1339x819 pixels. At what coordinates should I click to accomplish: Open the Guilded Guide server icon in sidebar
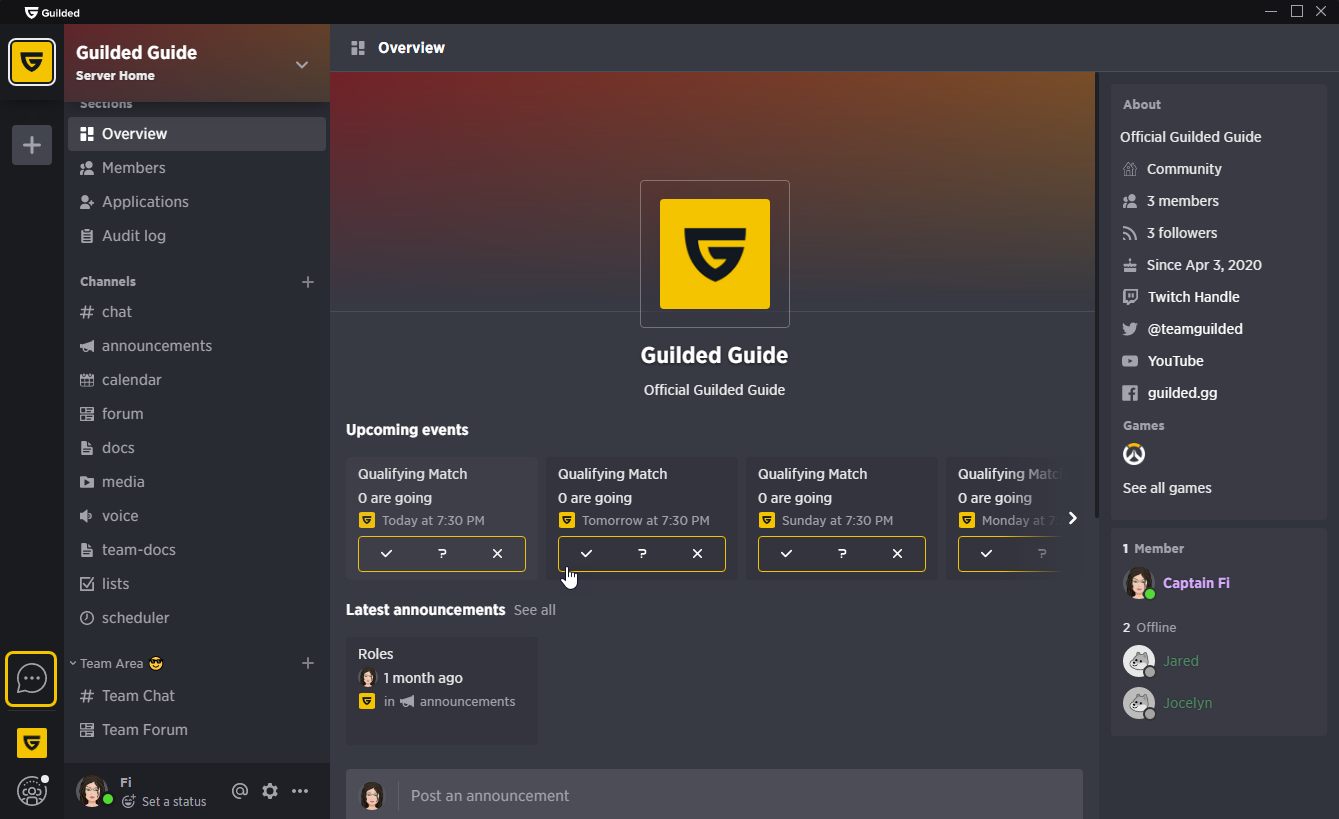[32, 62]
